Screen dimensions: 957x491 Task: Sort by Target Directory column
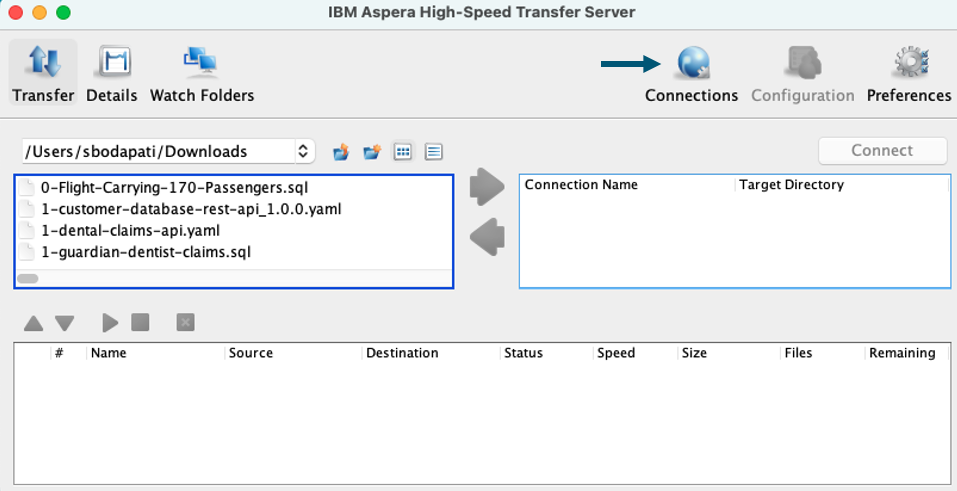click(842, 184)
